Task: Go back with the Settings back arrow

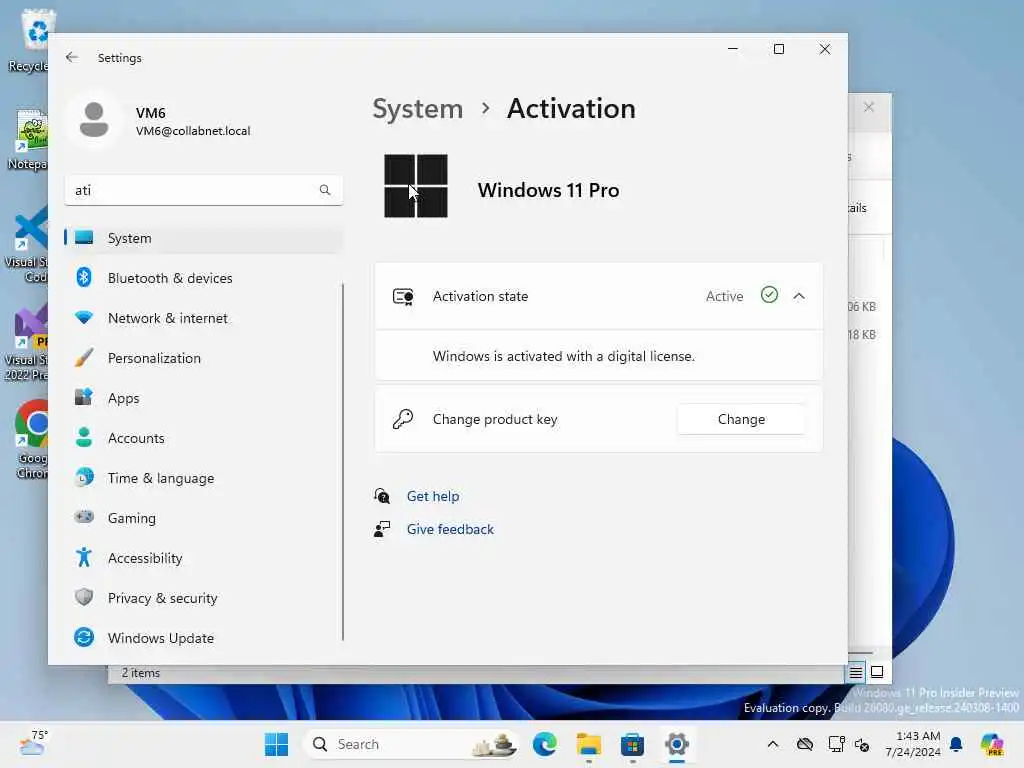Action: click(72, 57)
